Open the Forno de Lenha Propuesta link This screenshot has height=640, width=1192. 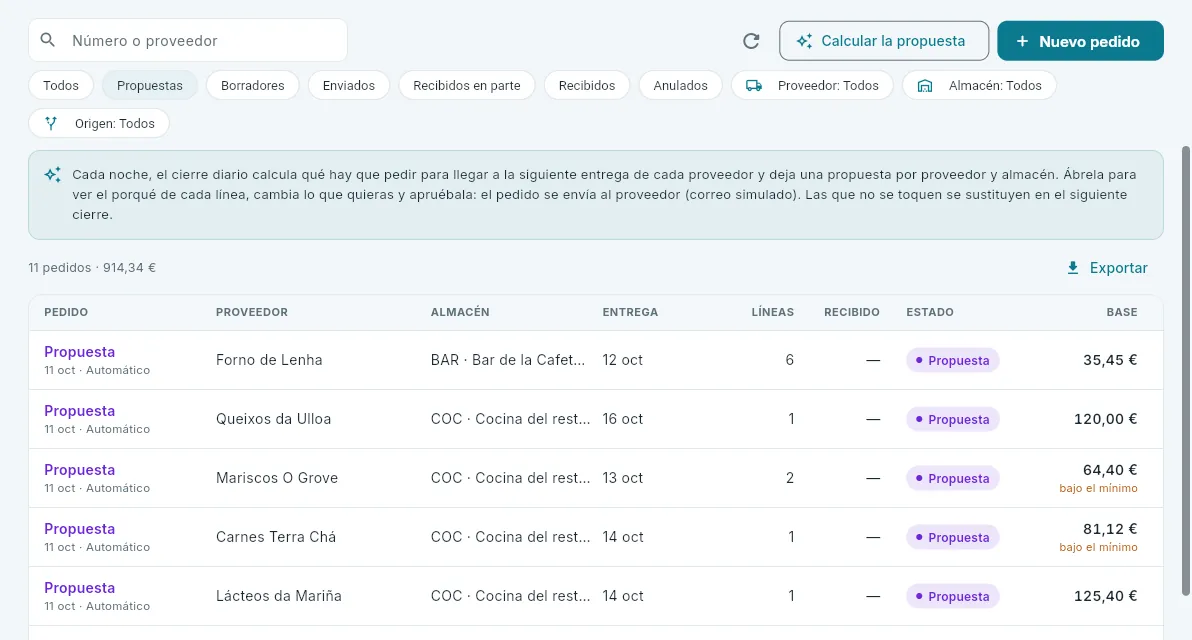[x=80, y=352]
